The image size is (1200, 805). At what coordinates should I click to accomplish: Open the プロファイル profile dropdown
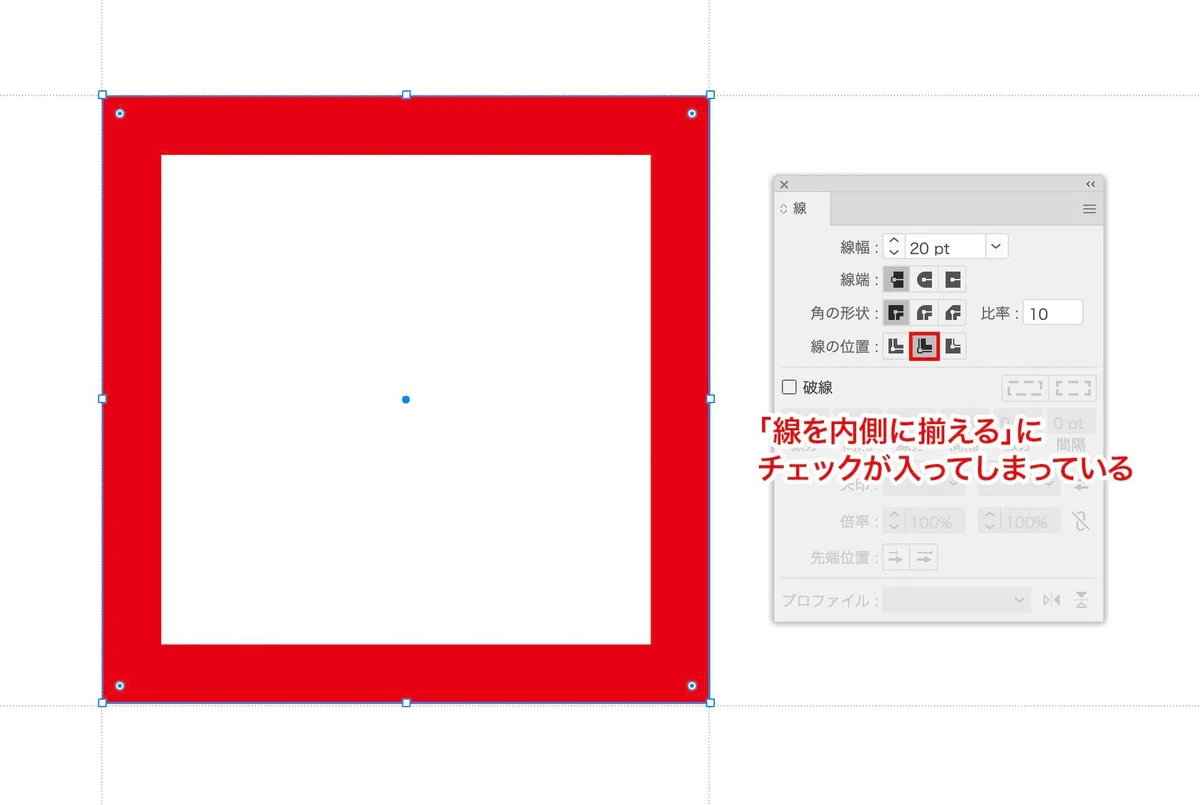(x=957, y=600)
